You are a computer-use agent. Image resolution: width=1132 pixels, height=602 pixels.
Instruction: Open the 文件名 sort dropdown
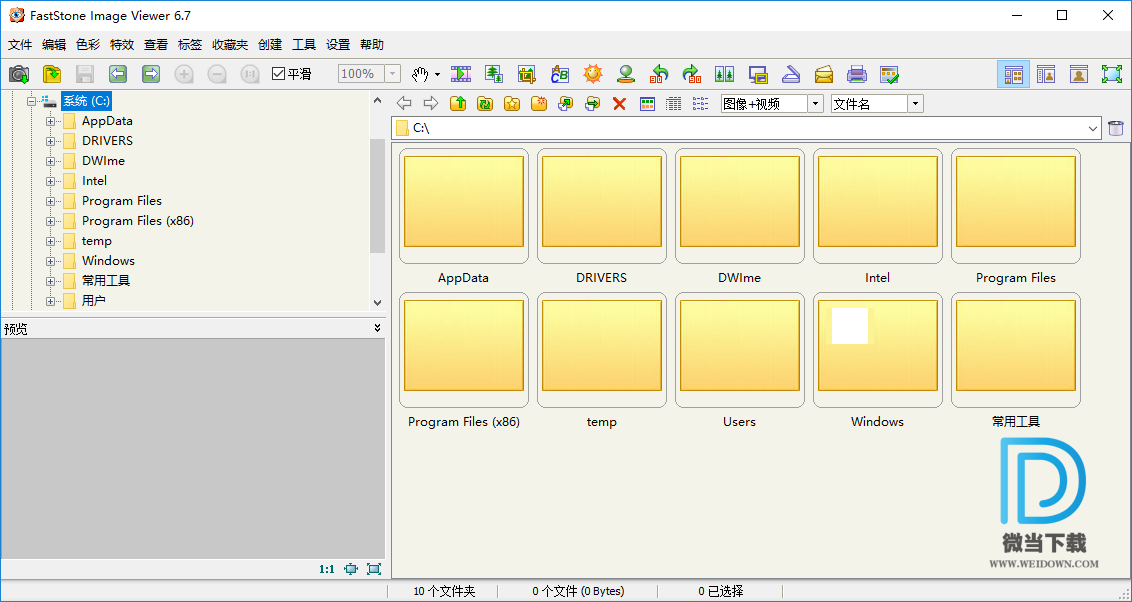pos(915,104)
